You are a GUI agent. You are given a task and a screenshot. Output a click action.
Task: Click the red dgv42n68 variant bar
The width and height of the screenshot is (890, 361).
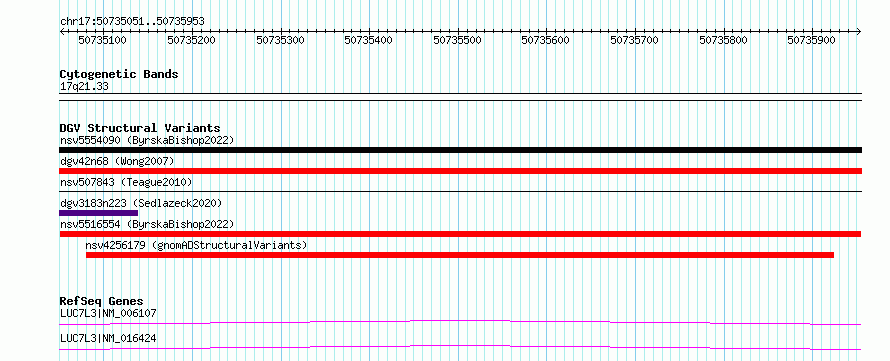click(460, 171)
